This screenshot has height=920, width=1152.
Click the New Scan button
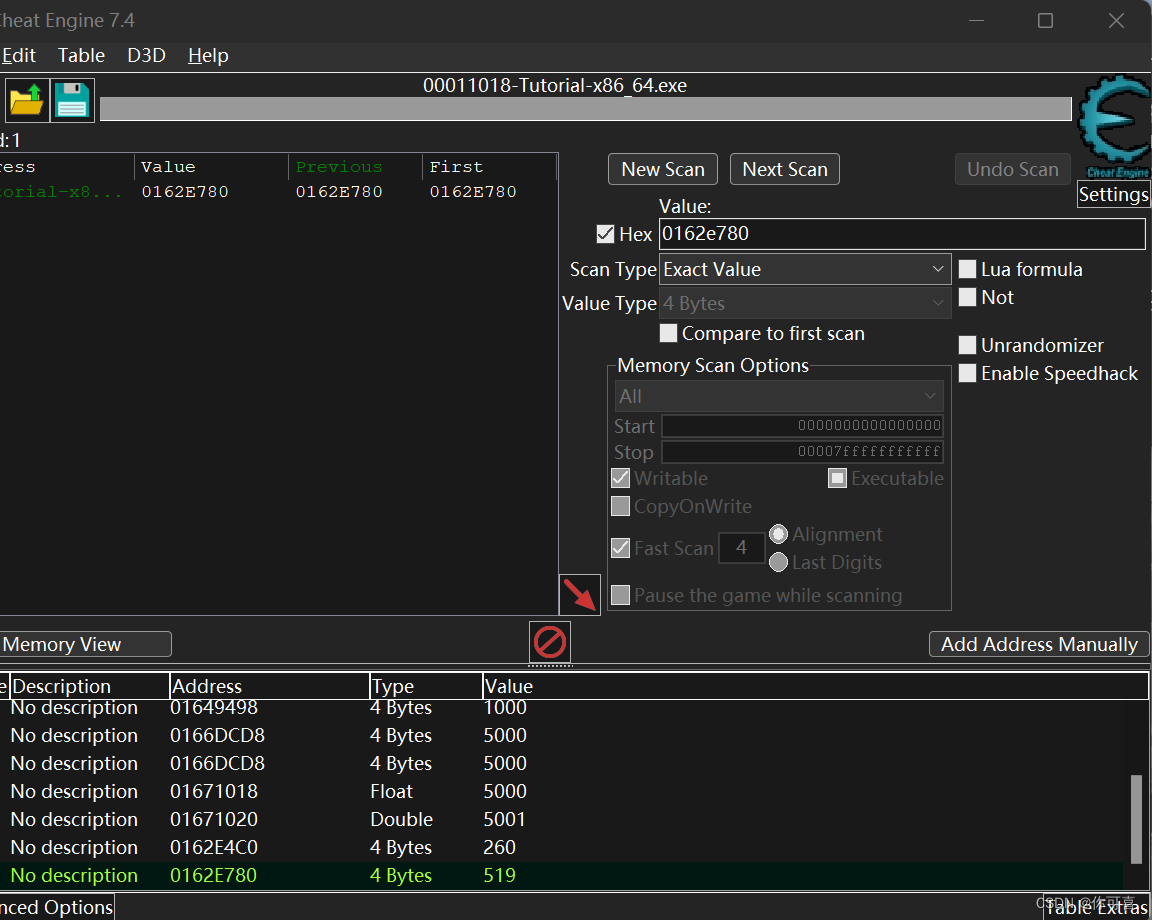coord(663,169)
